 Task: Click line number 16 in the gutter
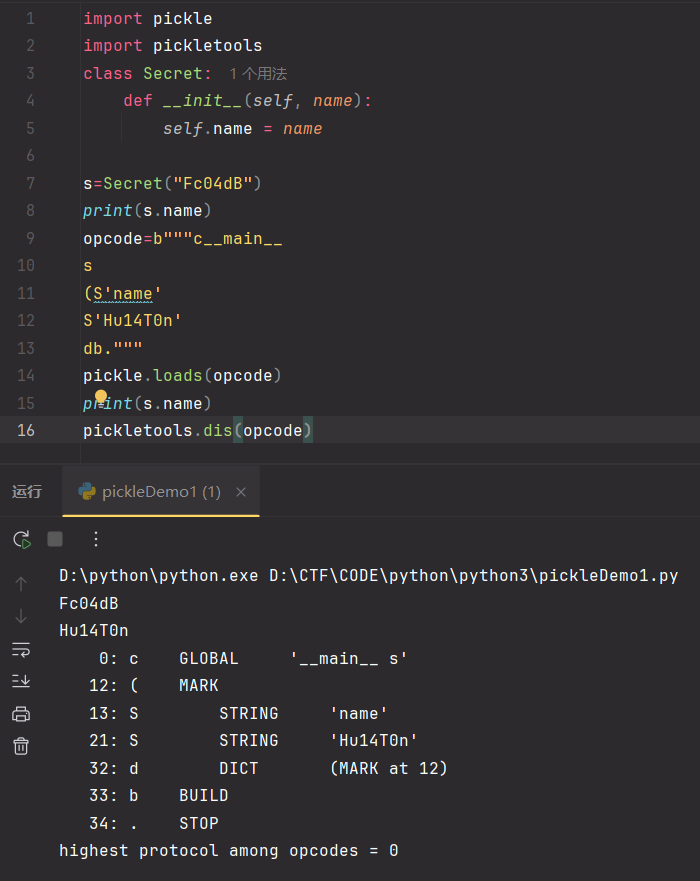pos(26,430)
